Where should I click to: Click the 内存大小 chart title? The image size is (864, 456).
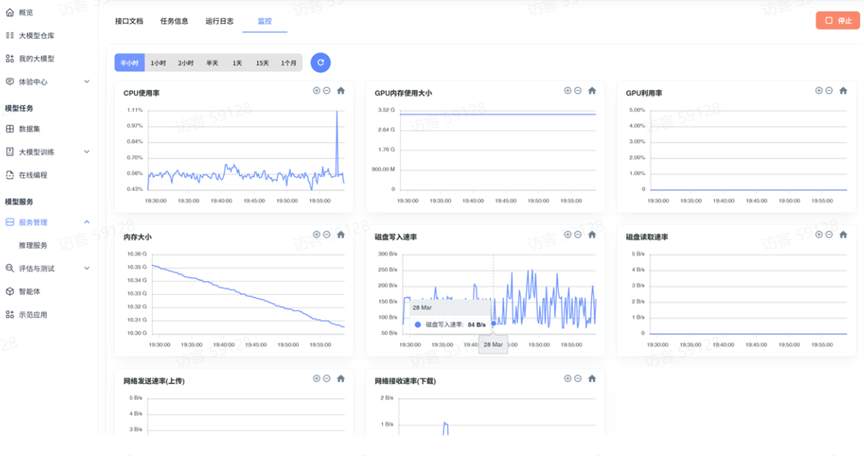click(x=137, y=237)
